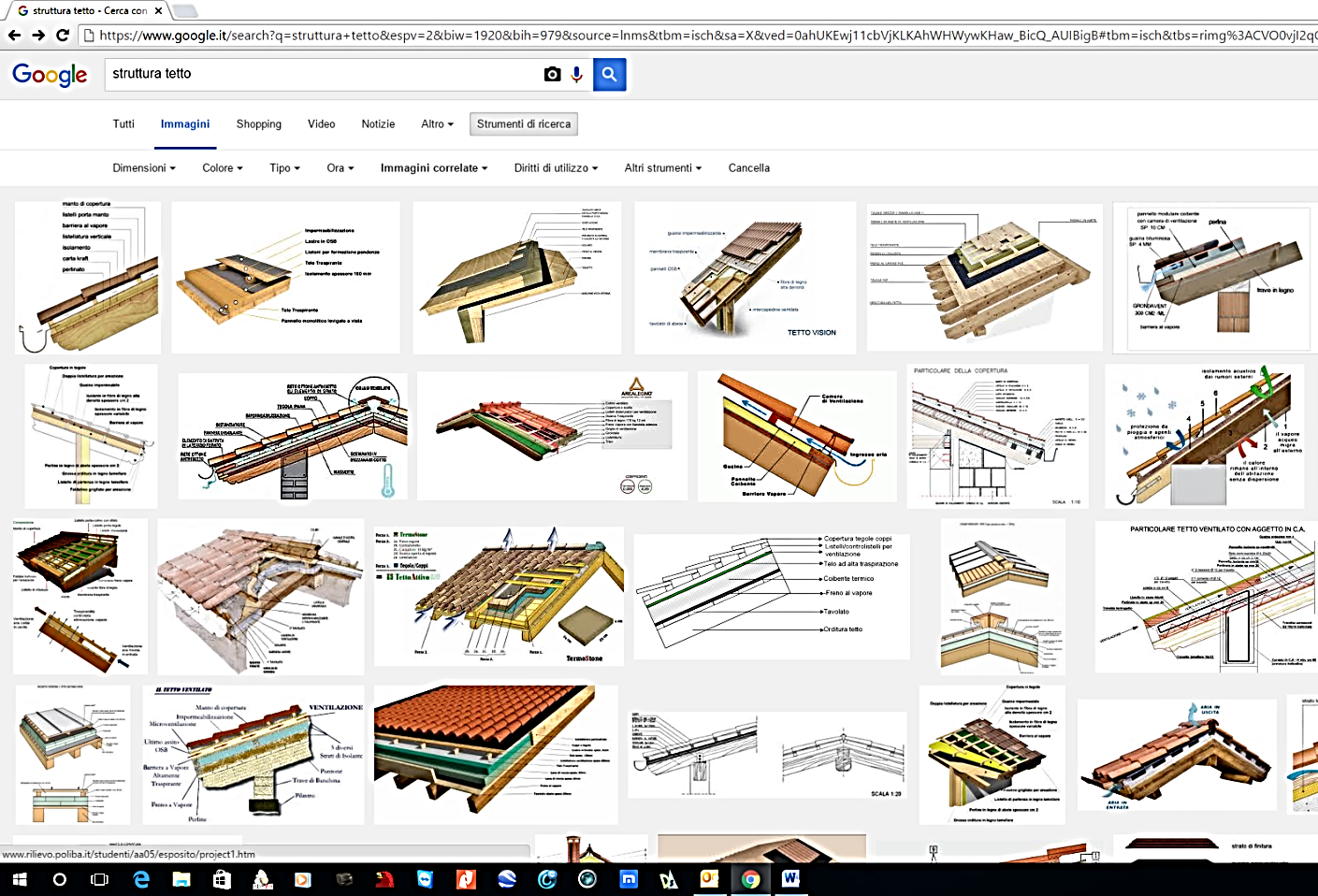Search by image using the camera icon

(553, 74)
